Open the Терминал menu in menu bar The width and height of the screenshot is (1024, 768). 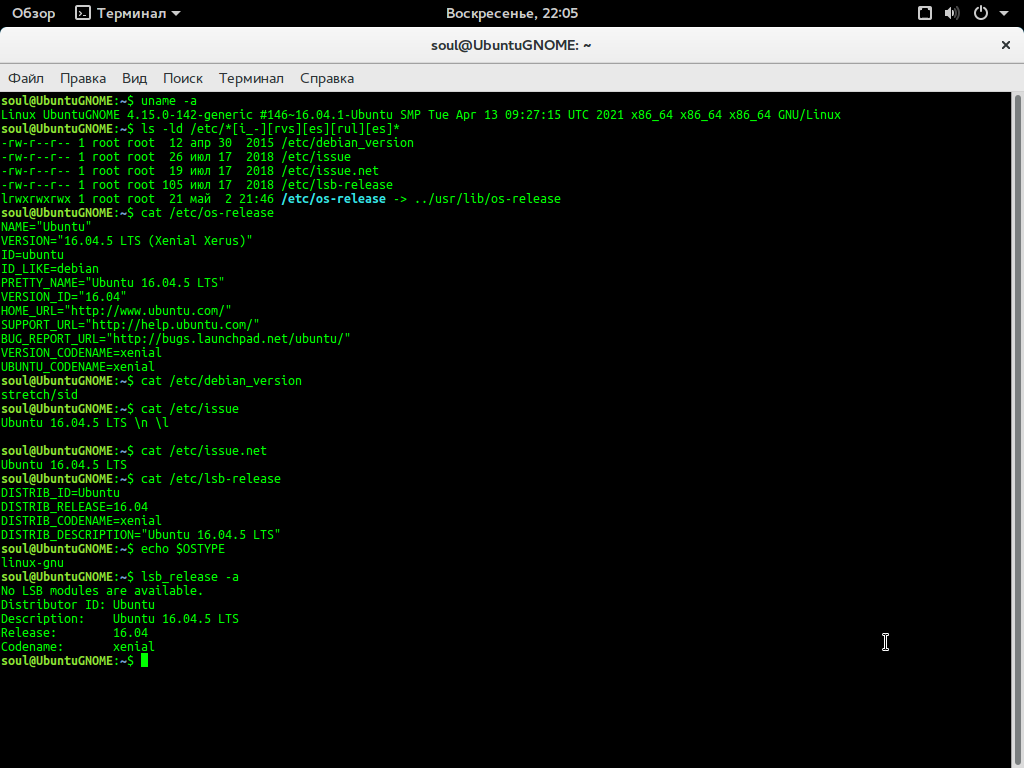click(251, 78)
